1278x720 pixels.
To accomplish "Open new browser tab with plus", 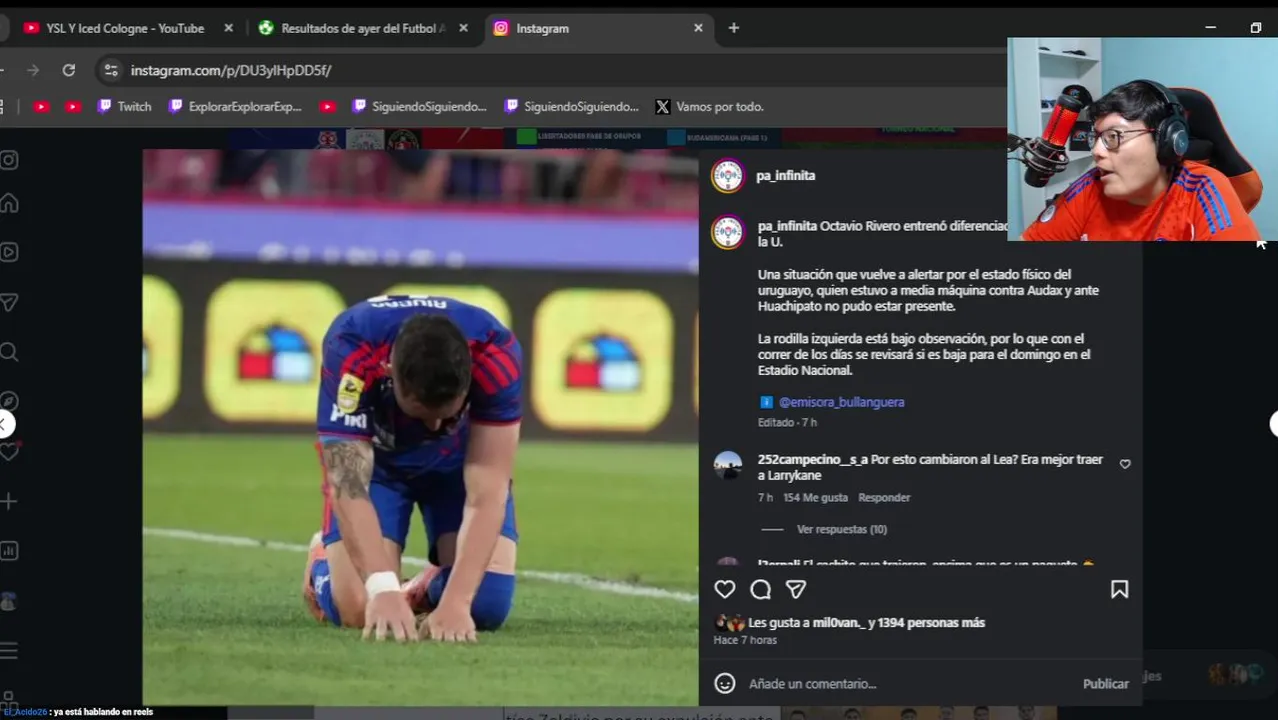I will click(734, 28).
